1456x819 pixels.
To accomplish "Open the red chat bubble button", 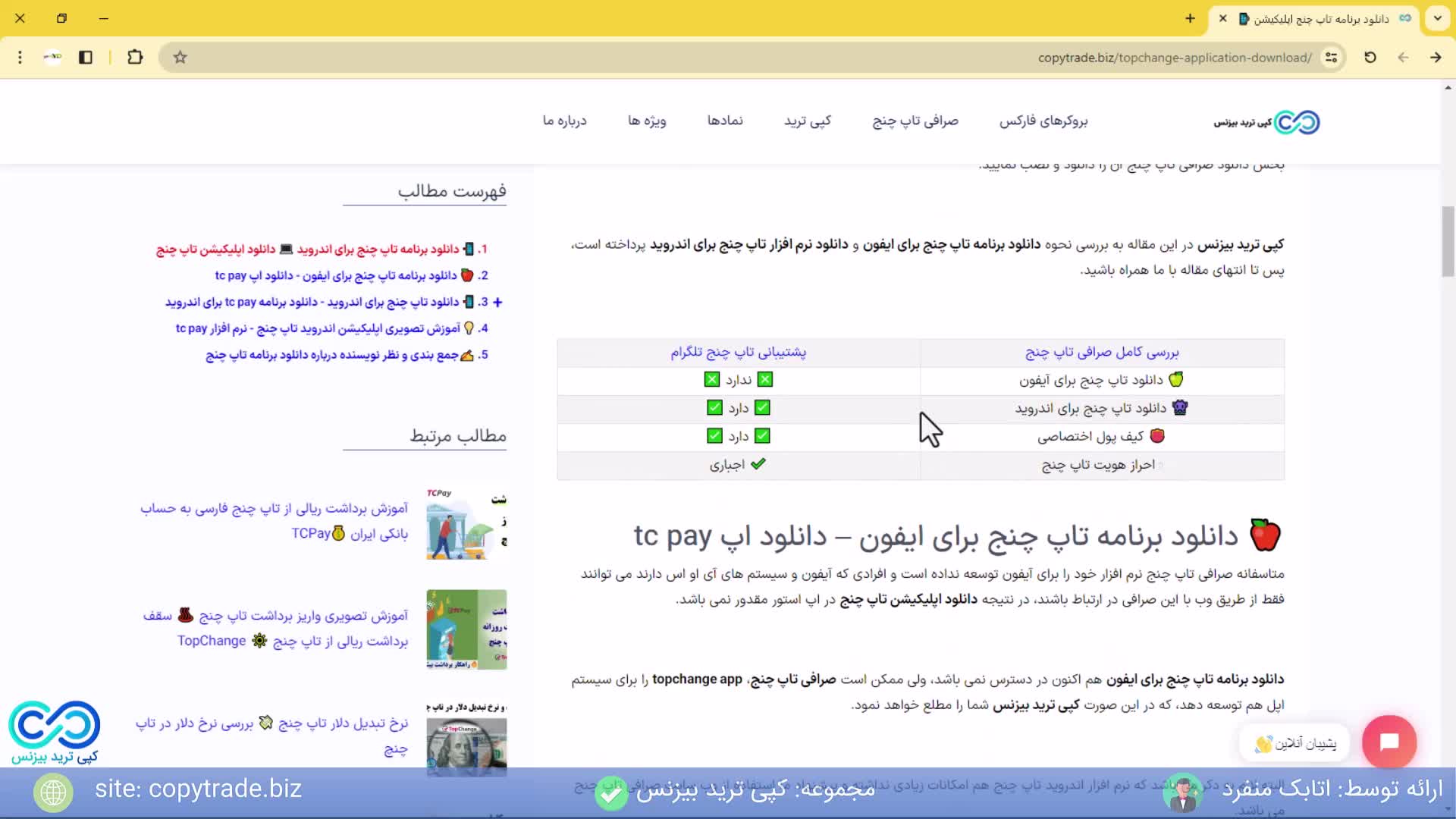I will pos(1389,742).
